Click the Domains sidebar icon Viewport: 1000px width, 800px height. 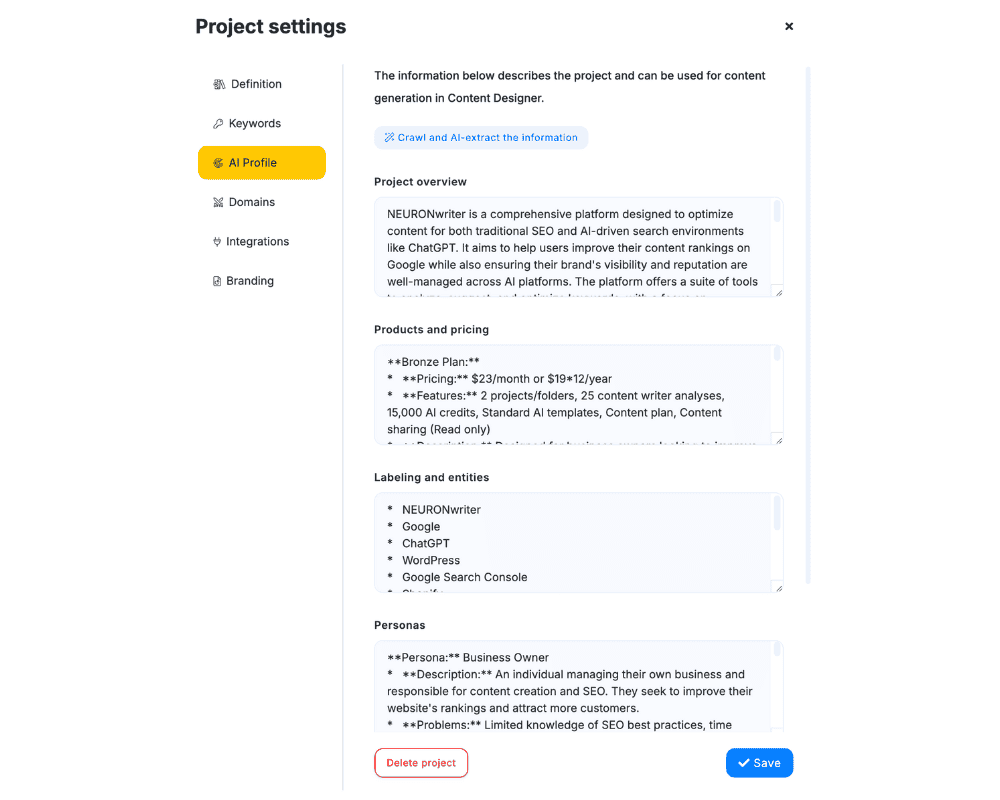point(218,203)
